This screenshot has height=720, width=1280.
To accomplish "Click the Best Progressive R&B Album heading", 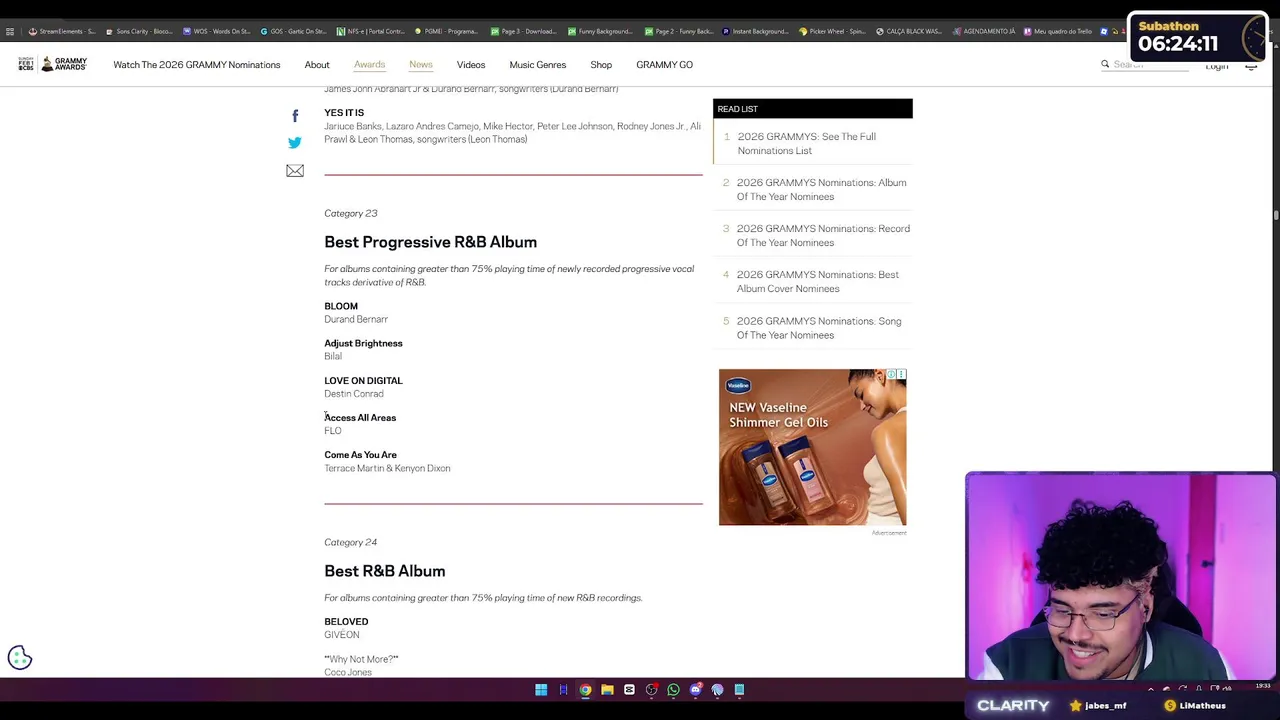I will (x=430, y=242).
